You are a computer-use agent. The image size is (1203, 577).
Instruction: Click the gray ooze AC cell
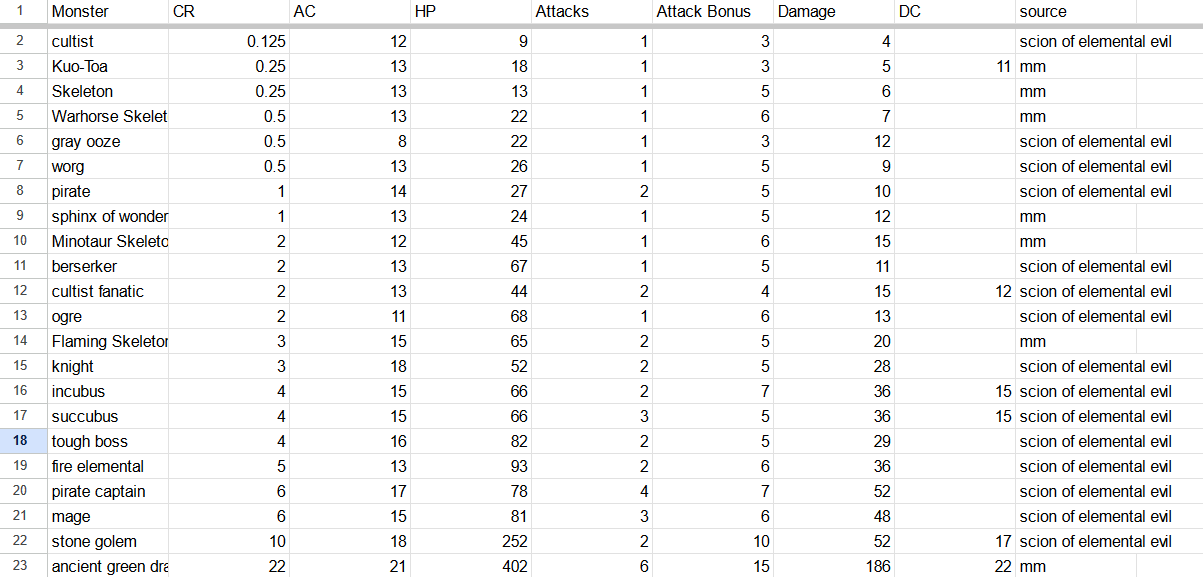coord(349,142)
